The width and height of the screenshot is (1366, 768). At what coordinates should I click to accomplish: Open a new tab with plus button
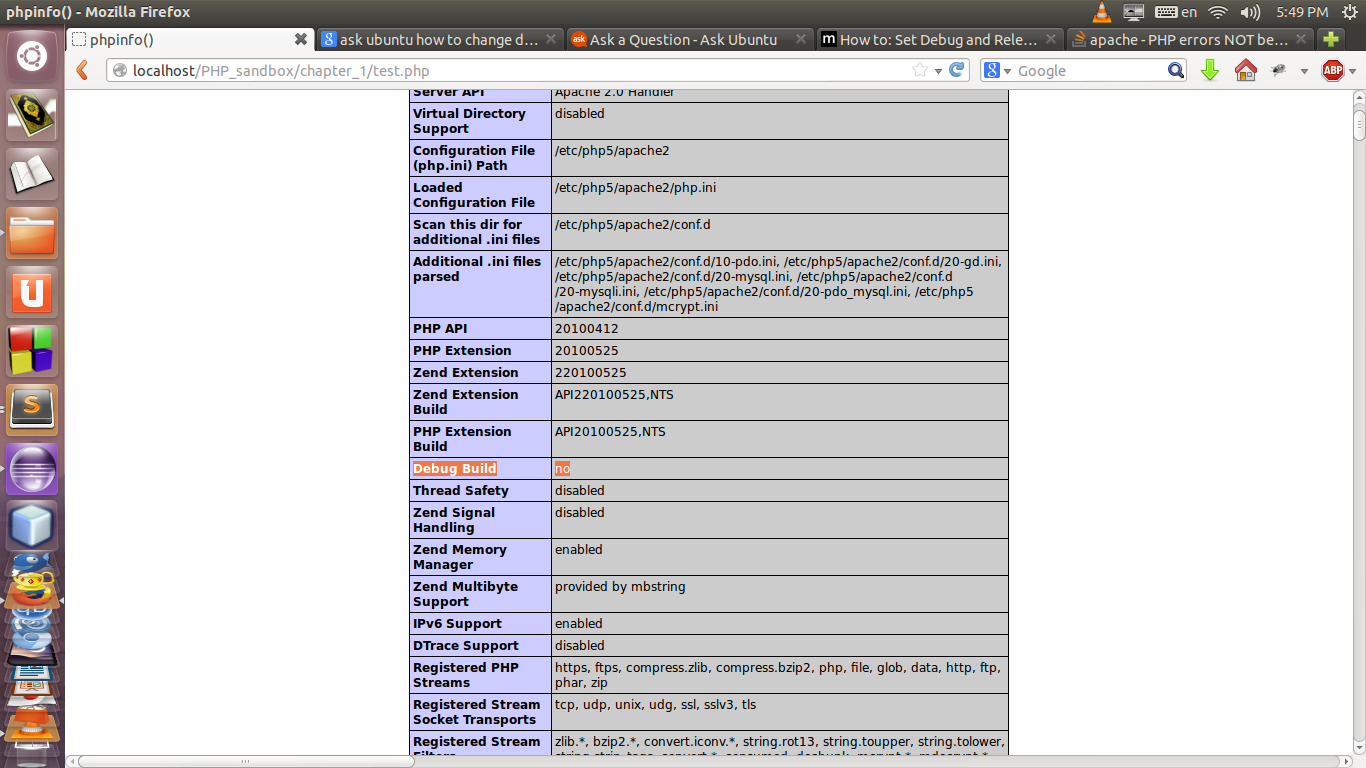click(1330, 39)
